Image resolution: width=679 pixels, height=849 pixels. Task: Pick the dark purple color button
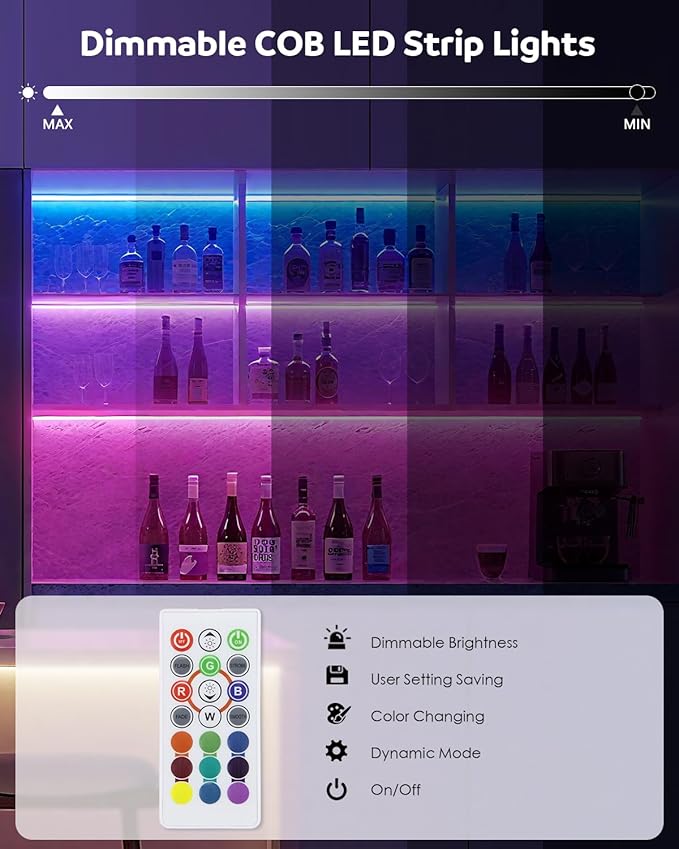pyautogui.click(x=238, y=767)
